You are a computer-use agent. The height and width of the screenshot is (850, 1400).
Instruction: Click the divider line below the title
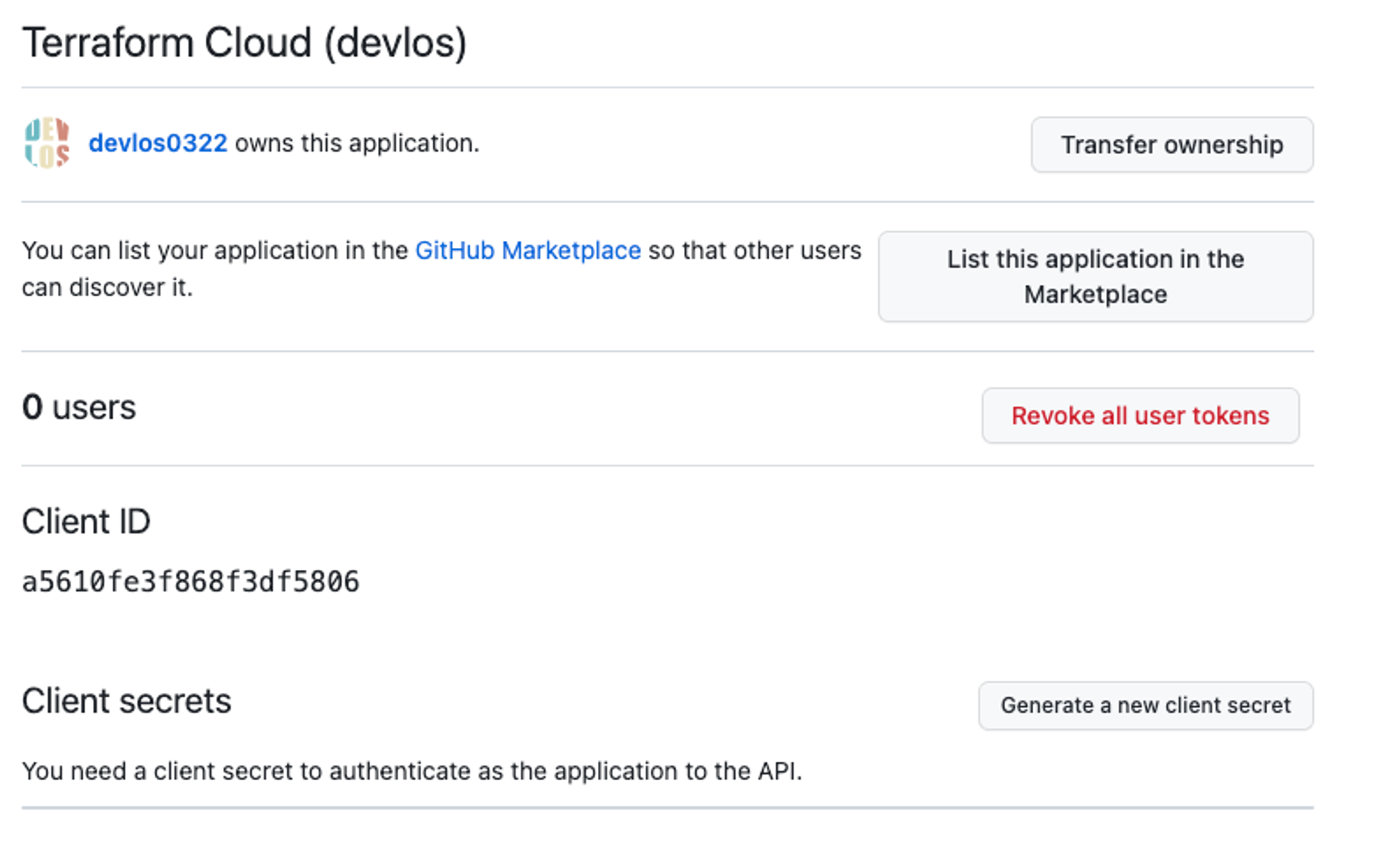[667, 88]
